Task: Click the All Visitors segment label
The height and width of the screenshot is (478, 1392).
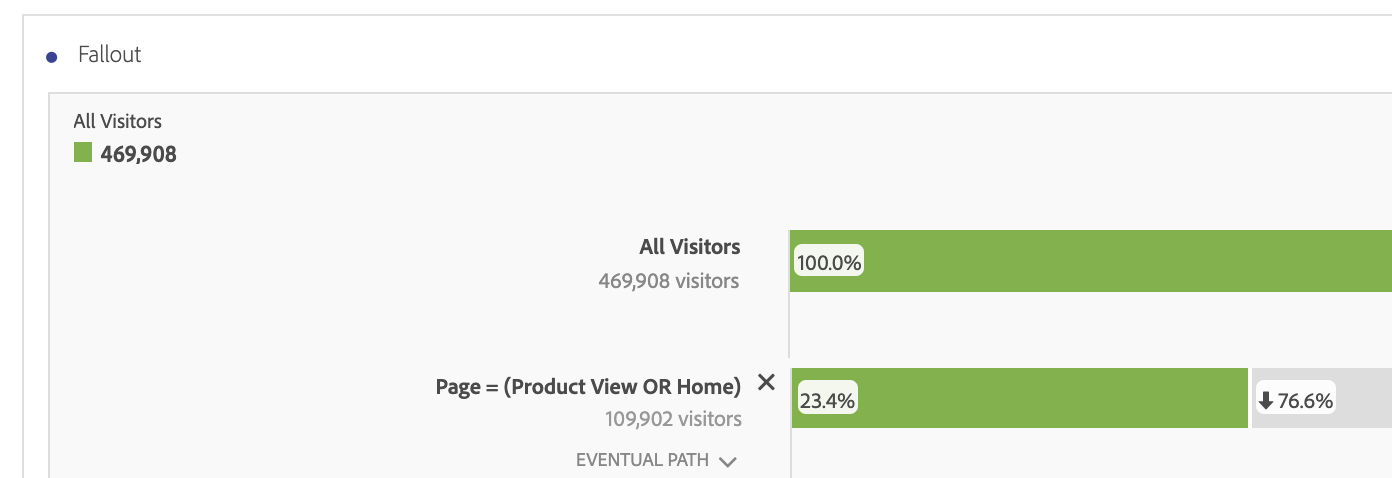Action: pyautogui.click(x=118, y=121)
